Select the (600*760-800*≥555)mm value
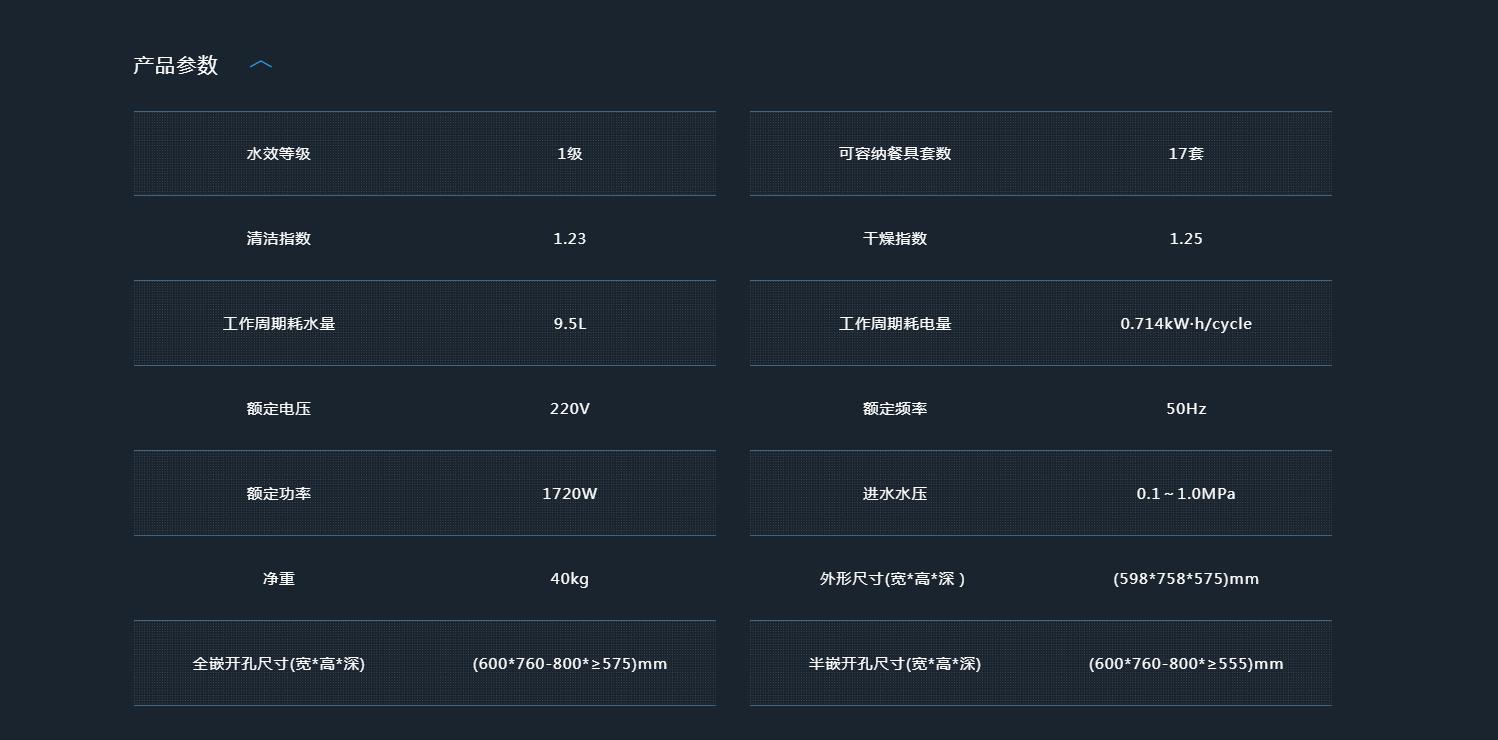1498x740 pixels. pos(1186,664)
